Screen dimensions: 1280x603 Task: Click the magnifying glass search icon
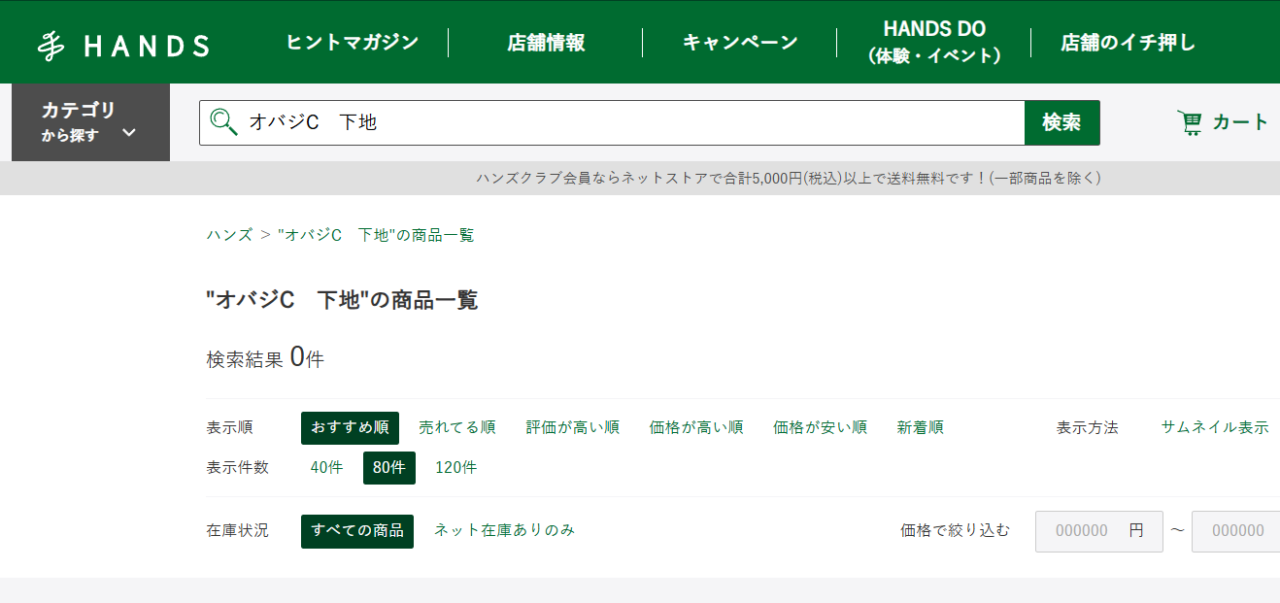coord(223,122)
